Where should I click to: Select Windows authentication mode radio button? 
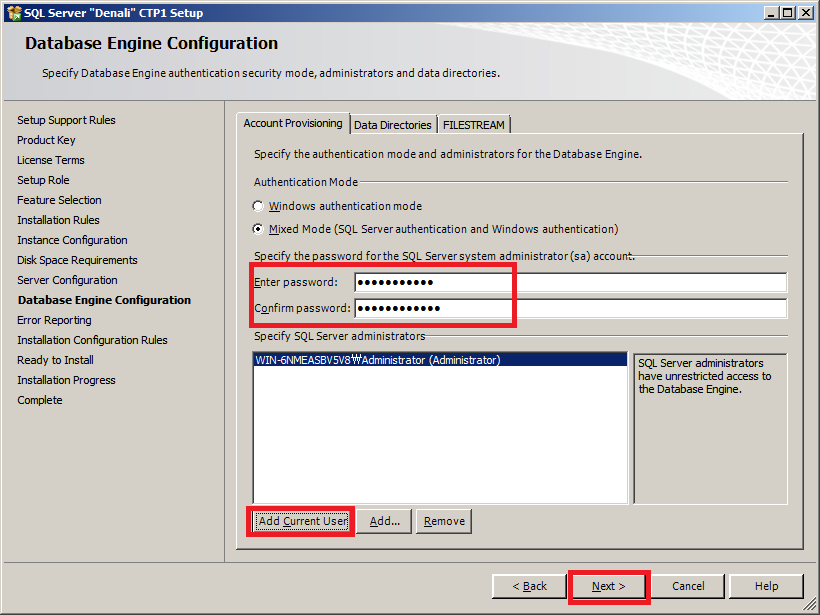258,206
